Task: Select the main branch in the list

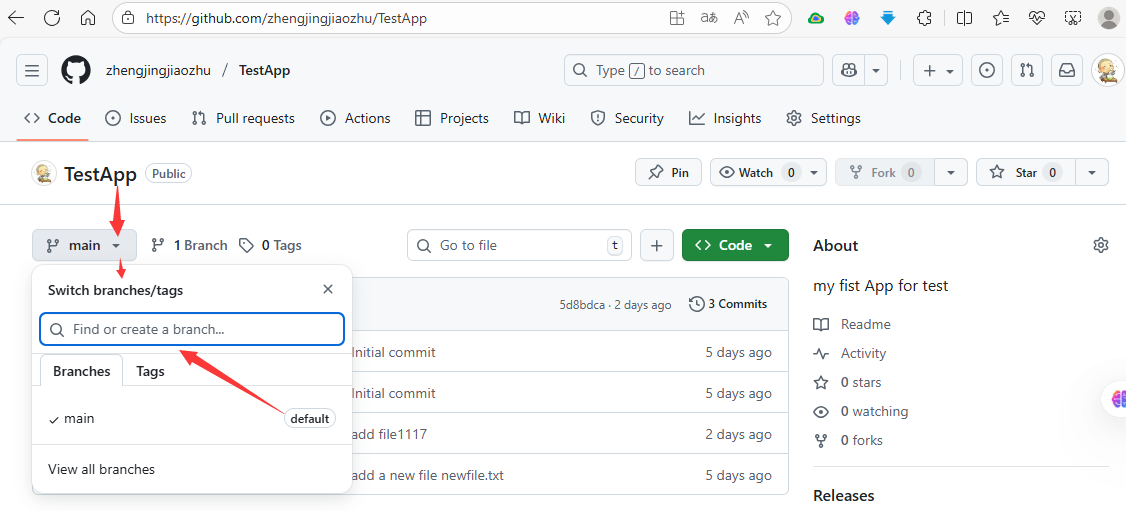Action: tap(192, 418)
